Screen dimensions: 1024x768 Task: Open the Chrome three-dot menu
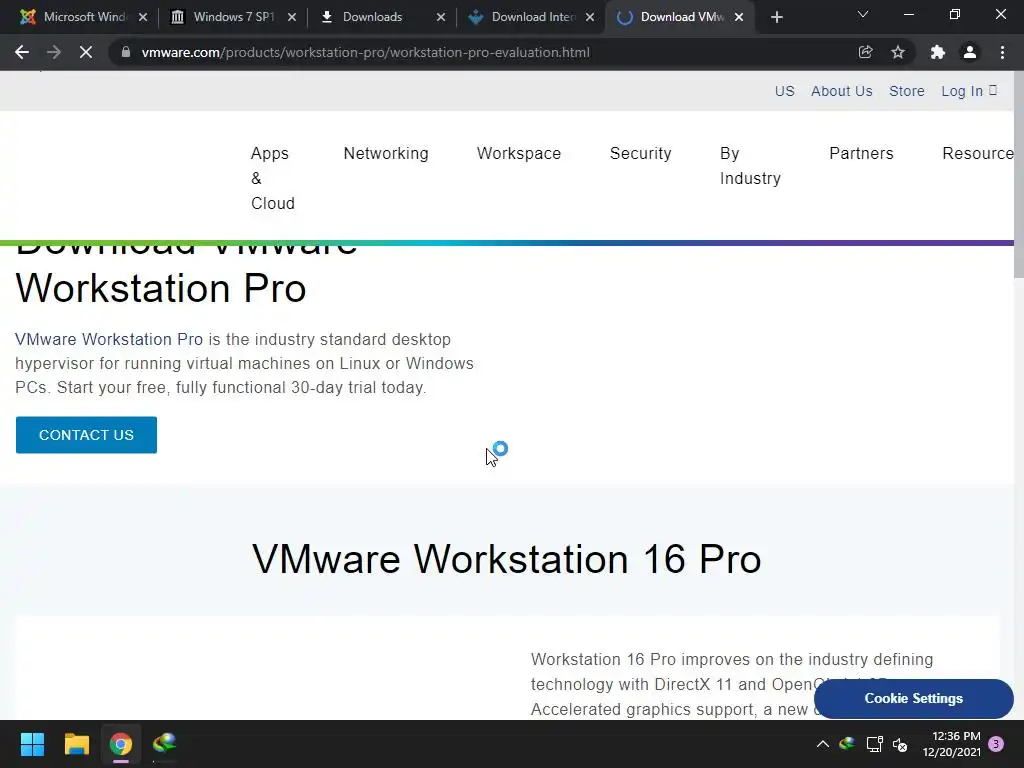1002,52
